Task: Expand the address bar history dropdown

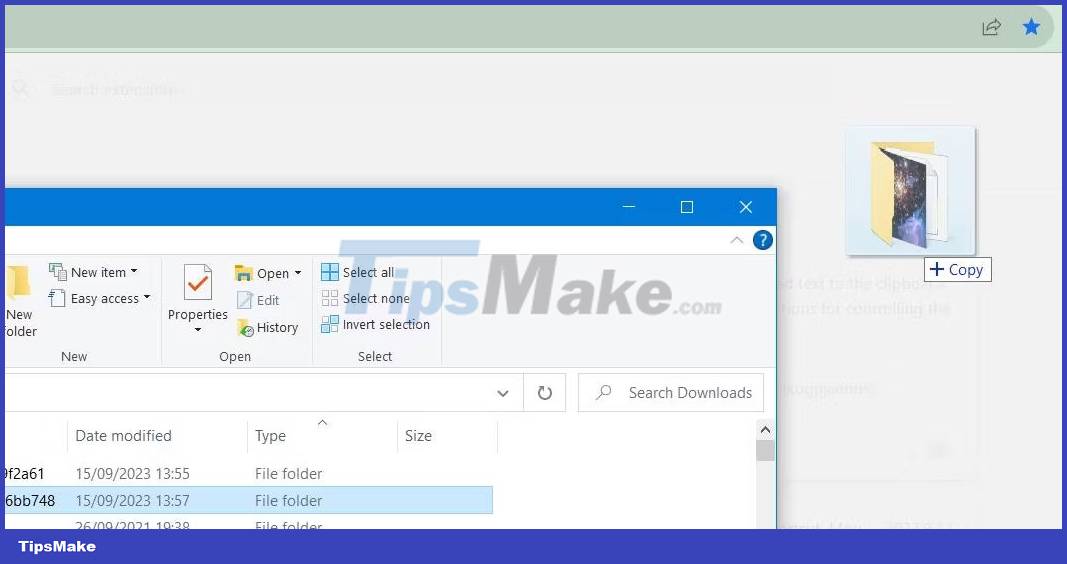Action: [x=503, y=393]
